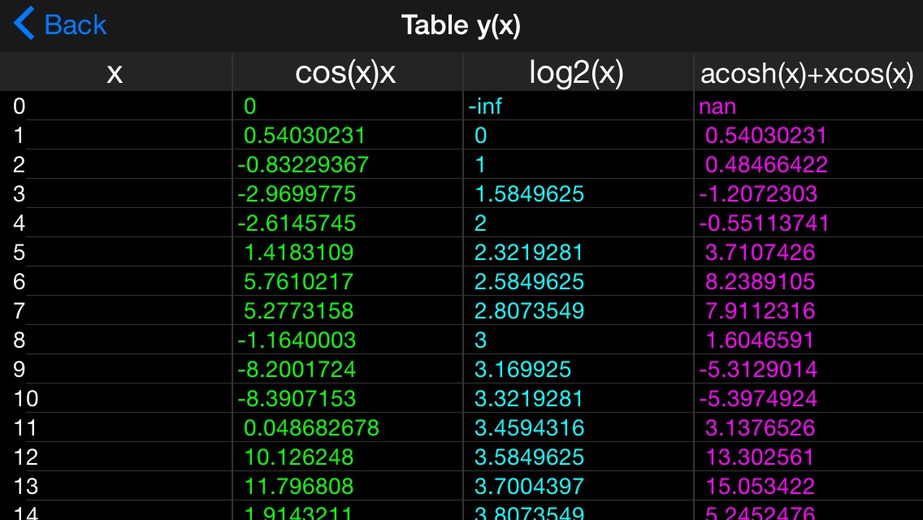The image size is (923, 520).
Task: Select the acosh(x)+xcos(x) column header
Action: [x=807, y=74]
